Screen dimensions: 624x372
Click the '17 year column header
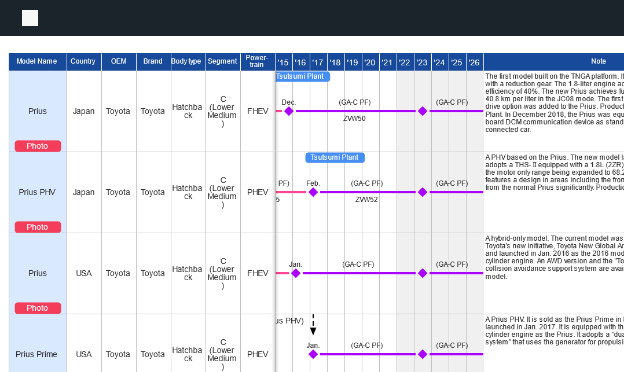pos(318,62)
